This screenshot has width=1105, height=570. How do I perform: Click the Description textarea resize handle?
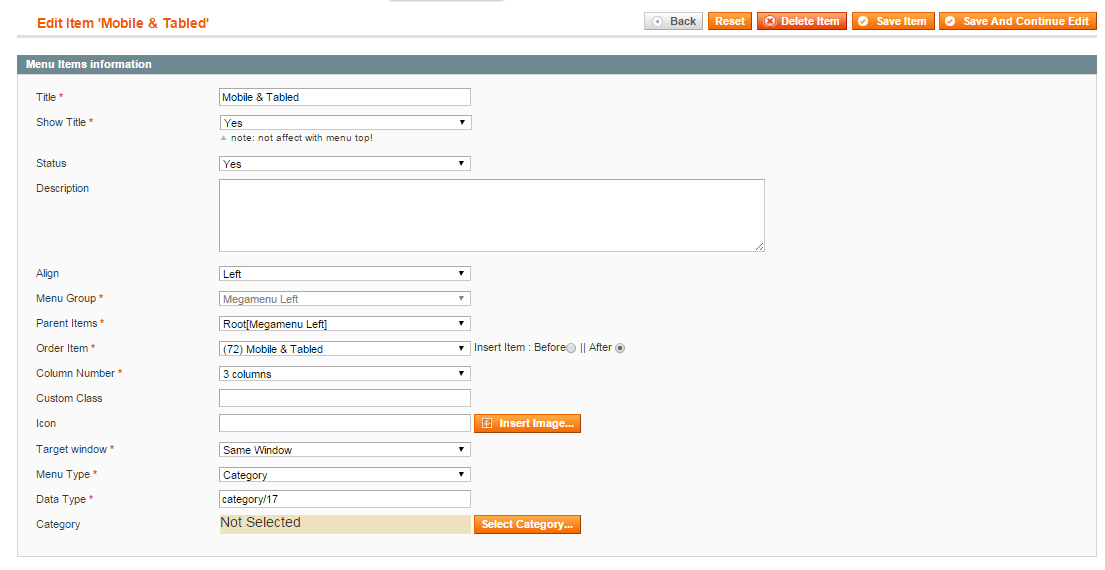click(759, 246)
